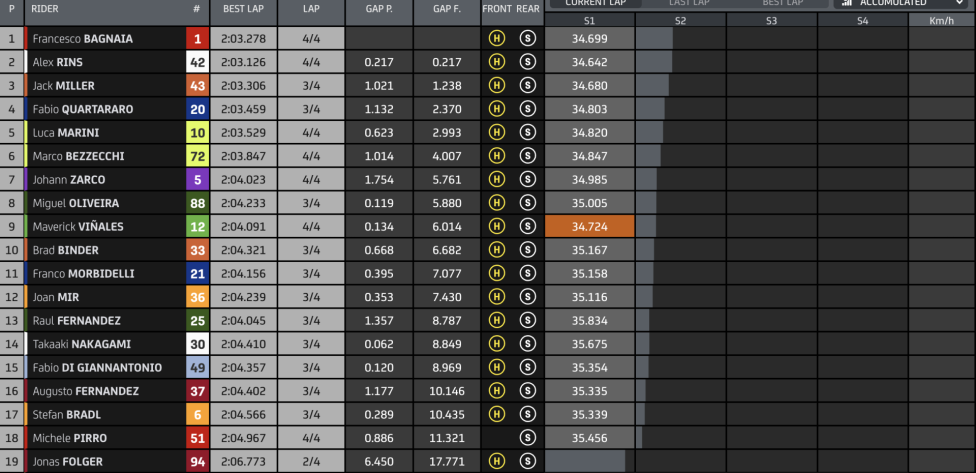Click Pirro's best lap 2:04.967
The width and height of the screenshot is (976, 473).
click(x=243, y=438)
